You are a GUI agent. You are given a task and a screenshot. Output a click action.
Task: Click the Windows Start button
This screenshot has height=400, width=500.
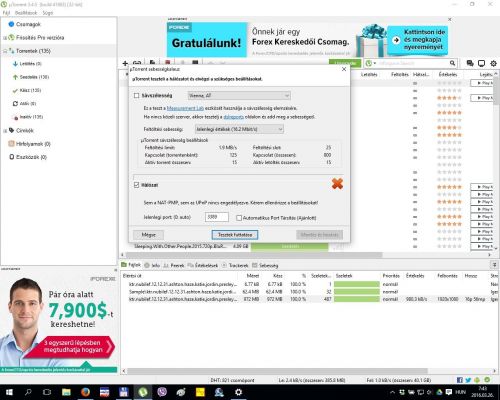tap(9, 392)
